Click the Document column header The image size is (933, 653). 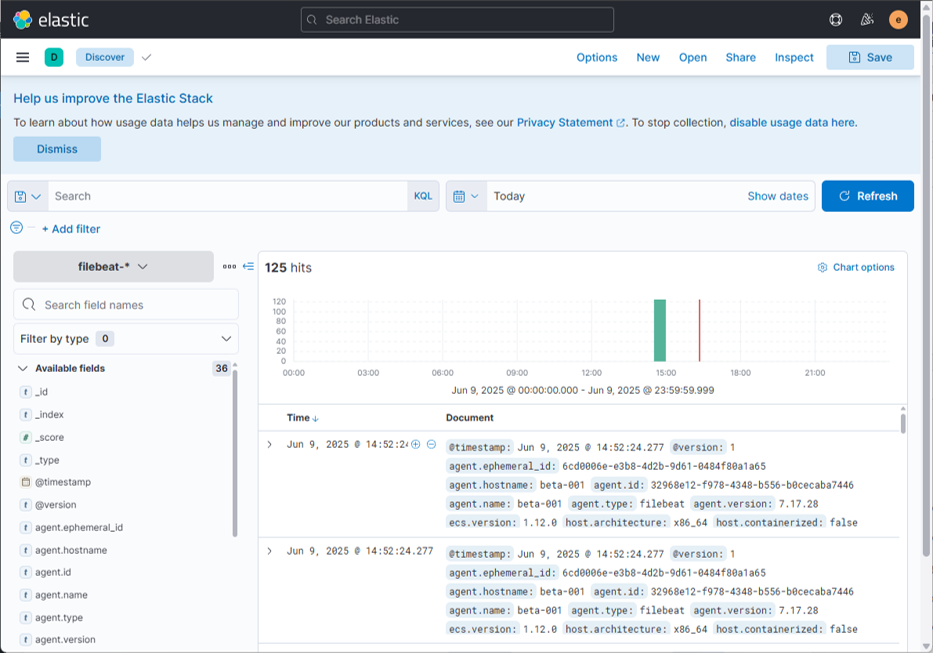(x=469, y=418)
